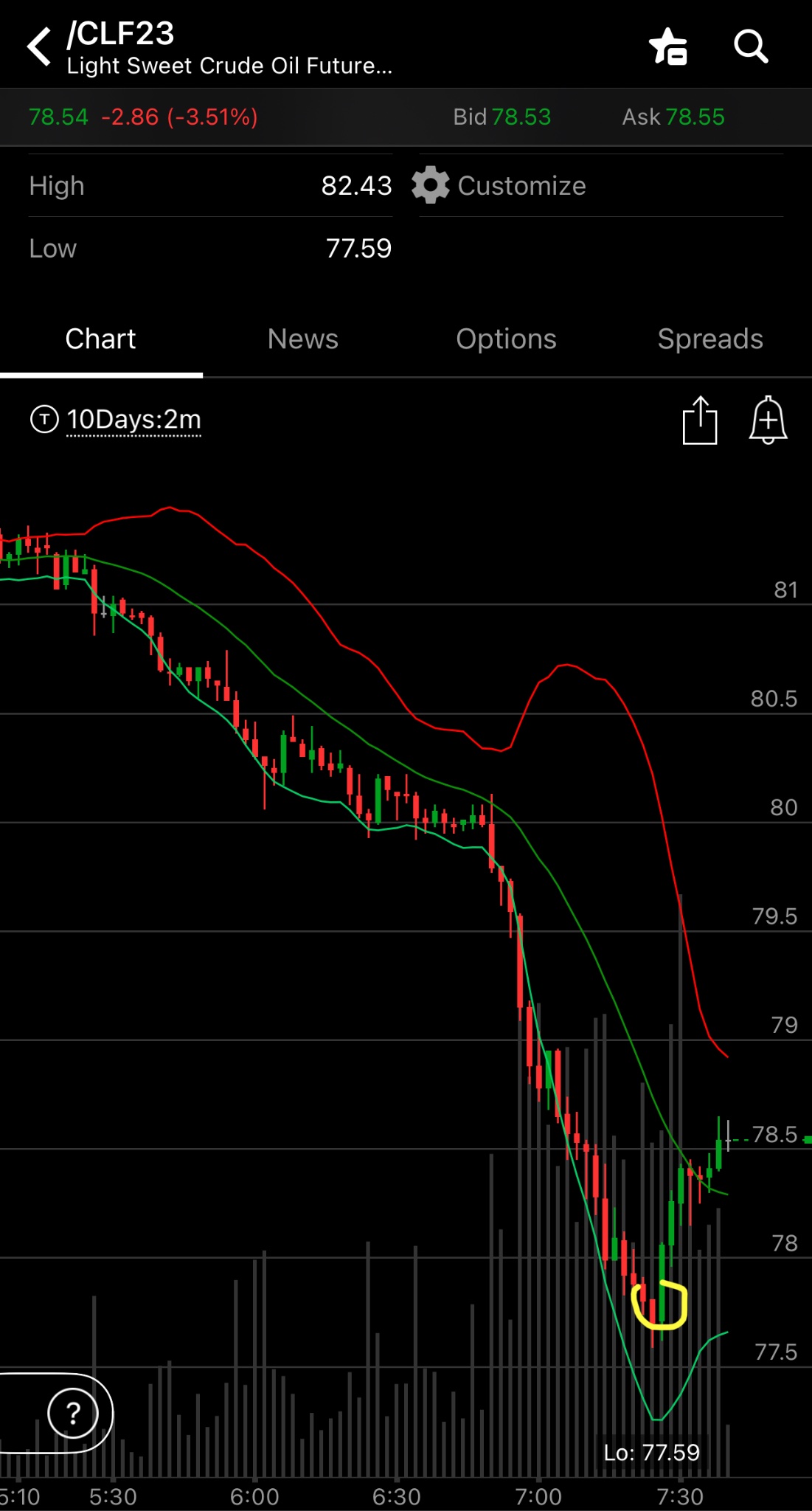Screen dimensions: 812x1511
Task: Tap the Customize gear icon
Action: click(x=431, y=185)
